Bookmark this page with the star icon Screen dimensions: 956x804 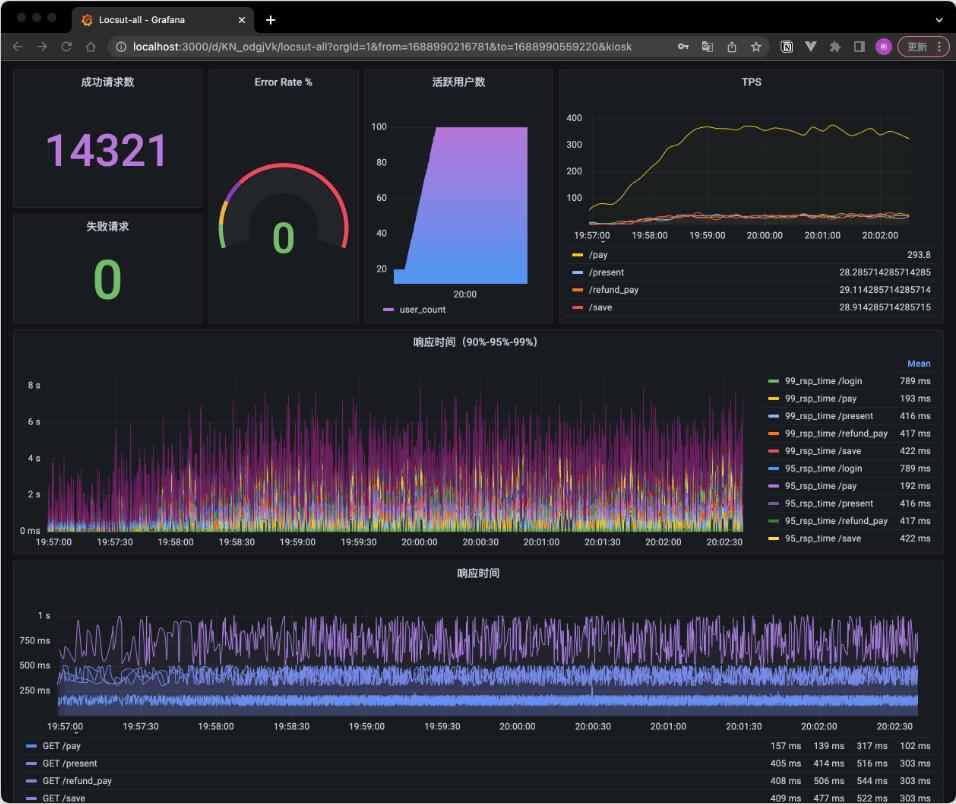coord(756,46)
